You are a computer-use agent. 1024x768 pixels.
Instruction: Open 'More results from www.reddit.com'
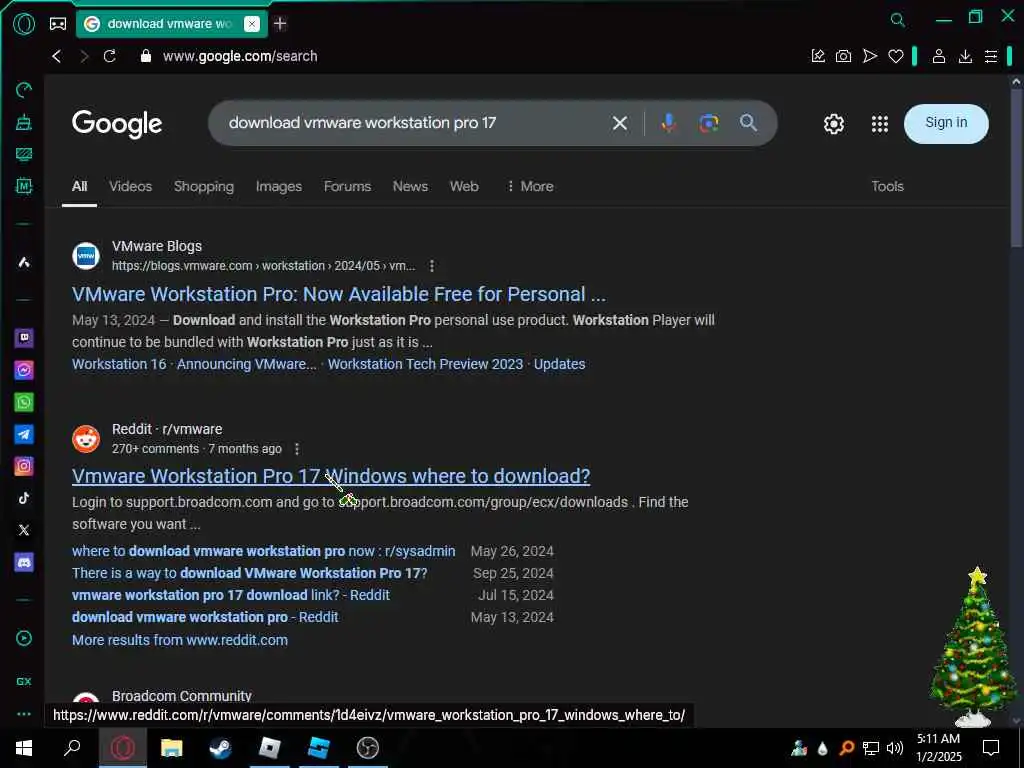coord(180,640)
